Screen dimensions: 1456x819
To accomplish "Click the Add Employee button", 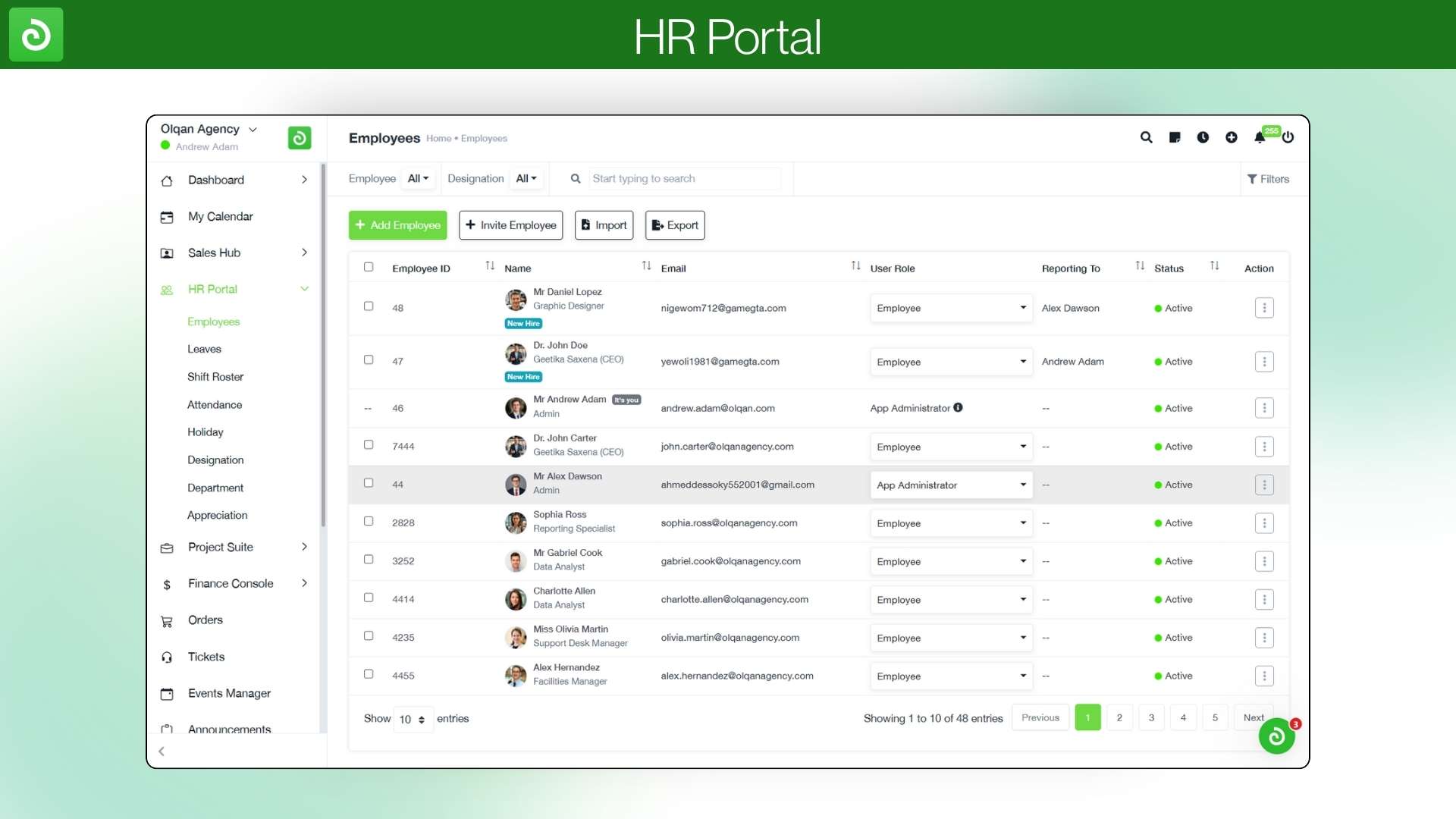I will (x=397, y=224).
